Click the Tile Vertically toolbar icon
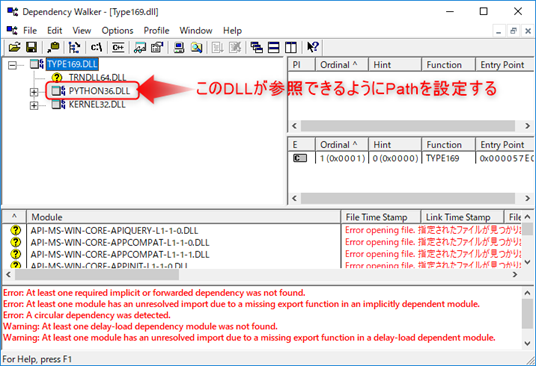Image resolution: width=536 pixels, height=366 pixels. [291, 47]
